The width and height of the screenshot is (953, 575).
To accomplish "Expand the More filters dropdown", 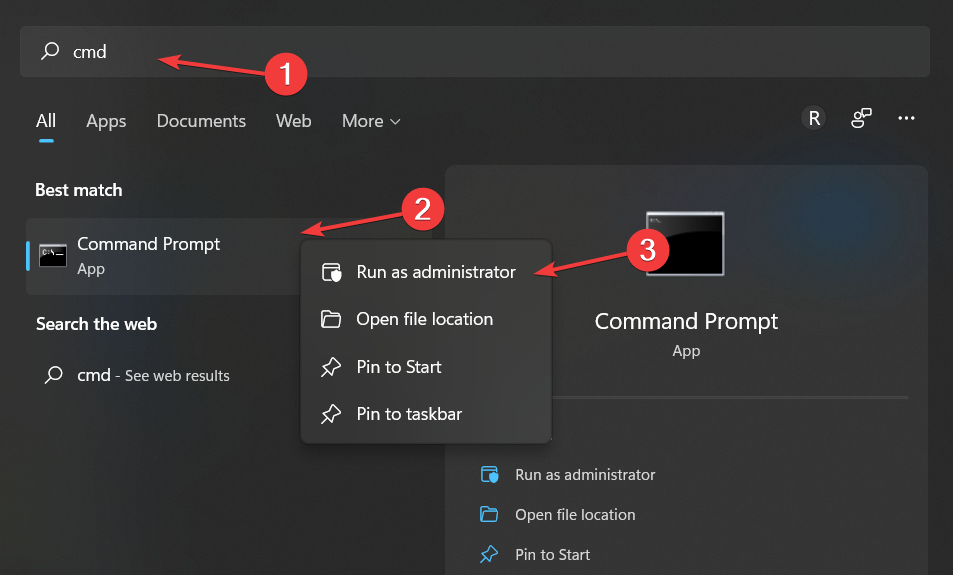I will [x=371, y=121].
